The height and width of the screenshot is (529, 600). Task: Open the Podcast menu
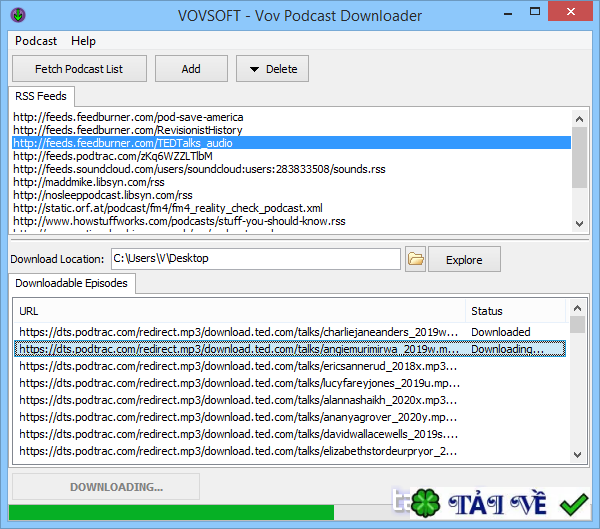point(36,41)
